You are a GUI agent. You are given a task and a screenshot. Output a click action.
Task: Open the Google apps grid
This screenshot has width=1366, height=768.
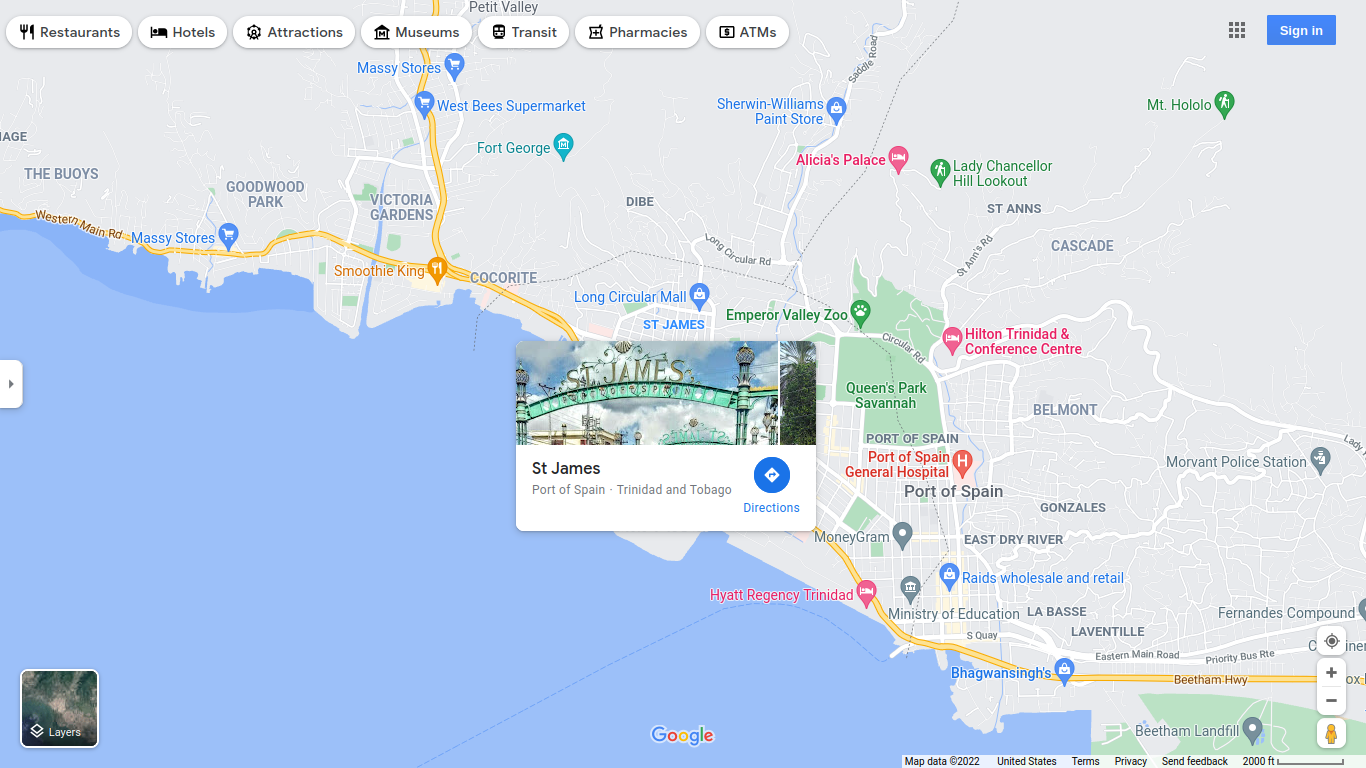click(1237, 30)
